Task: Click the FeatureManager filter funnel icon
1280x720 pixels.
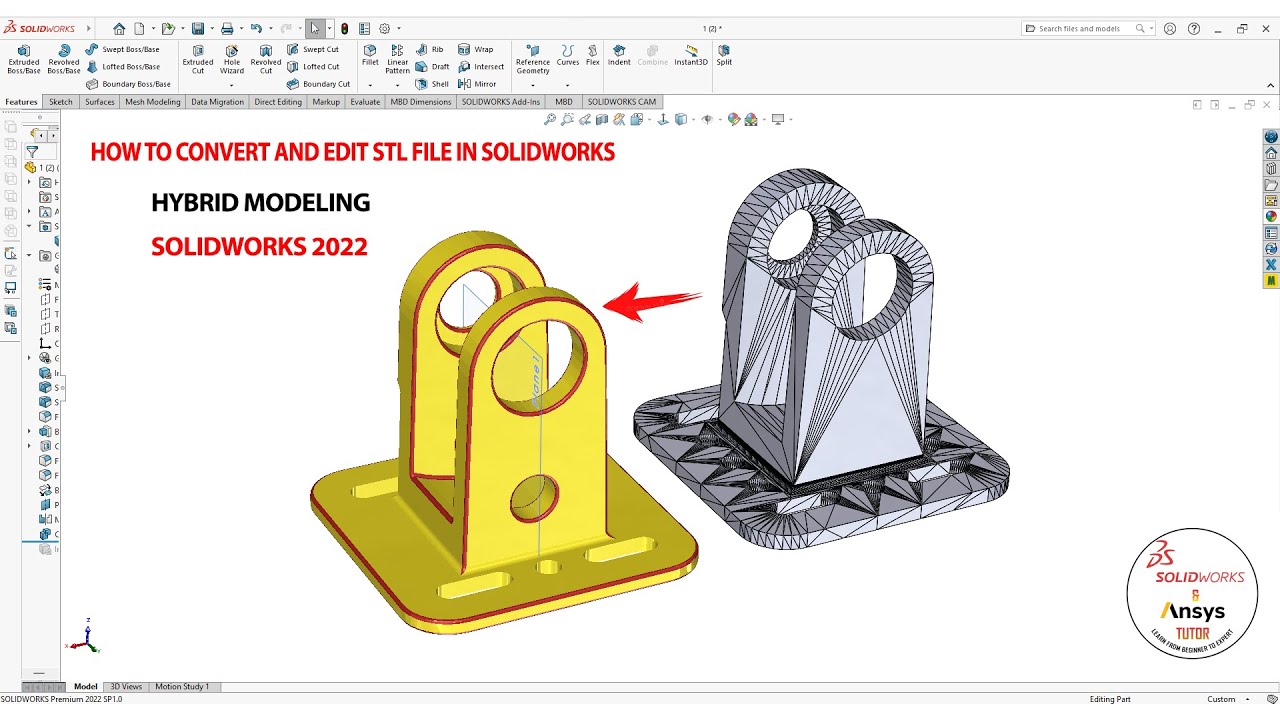Action: click(32, 152)
